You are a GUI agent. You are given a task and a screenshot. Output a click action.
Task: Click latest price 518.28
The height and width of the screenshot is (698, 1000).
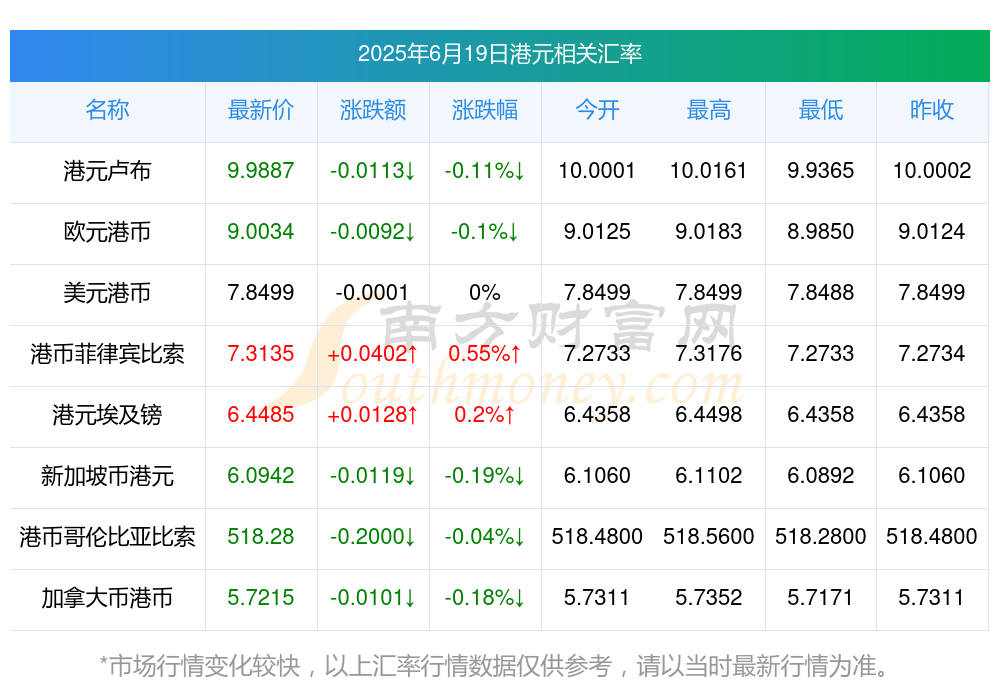[261, 537]
